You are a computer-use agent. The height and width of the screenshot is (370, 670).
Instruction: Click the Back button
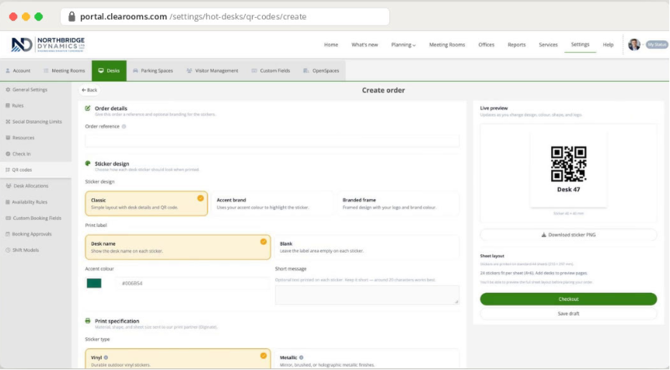pyautogui.click(x=89, y=90)
